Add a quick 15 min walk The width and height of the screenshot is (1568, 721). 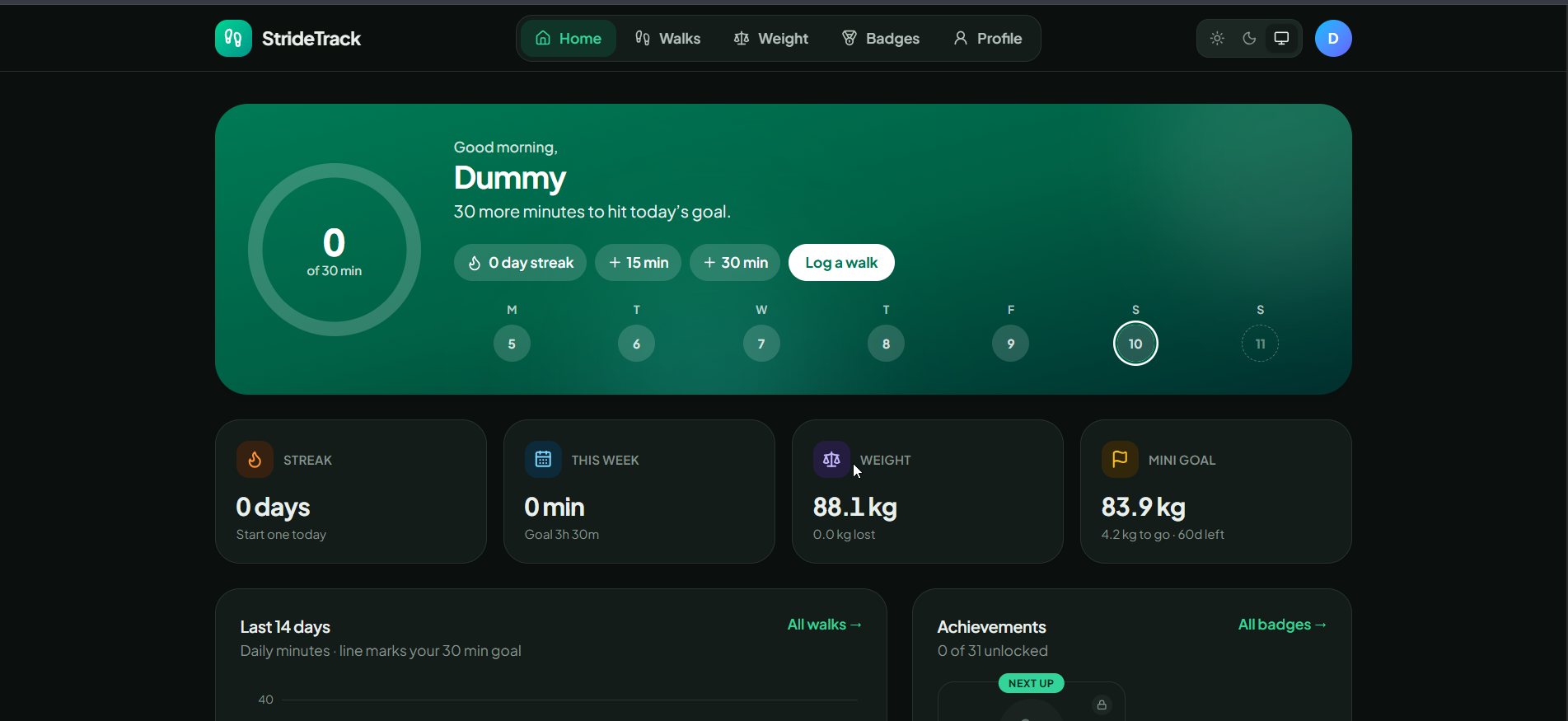point(639,263)
